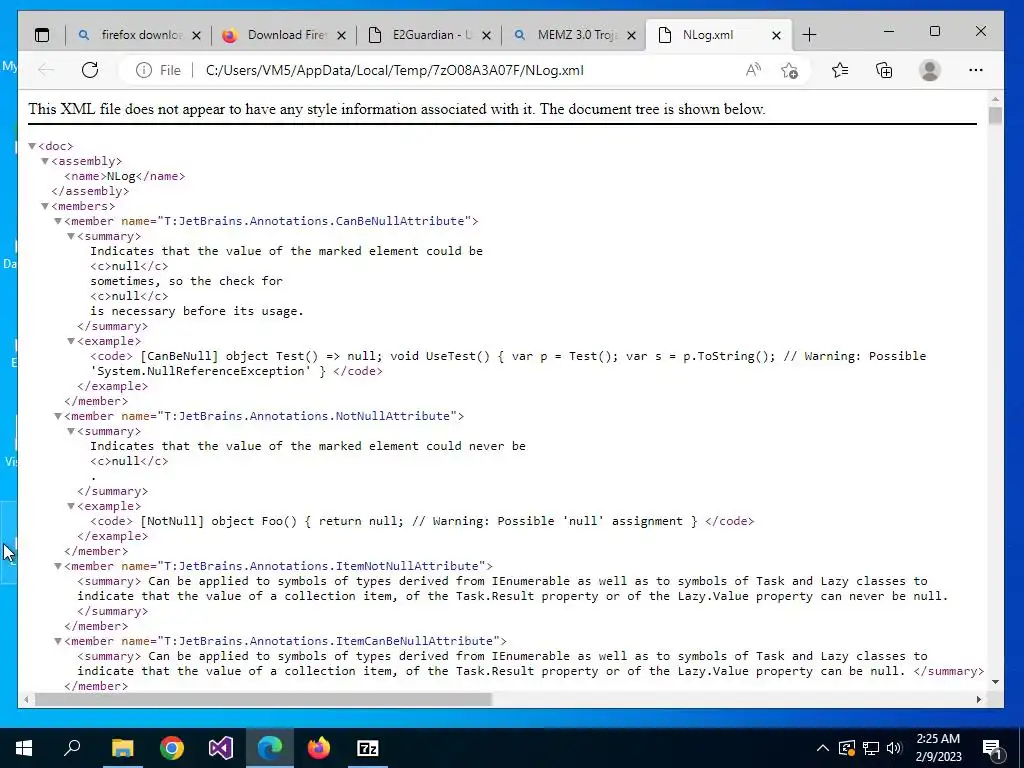Collapse the members node

(x=45, y=206)
